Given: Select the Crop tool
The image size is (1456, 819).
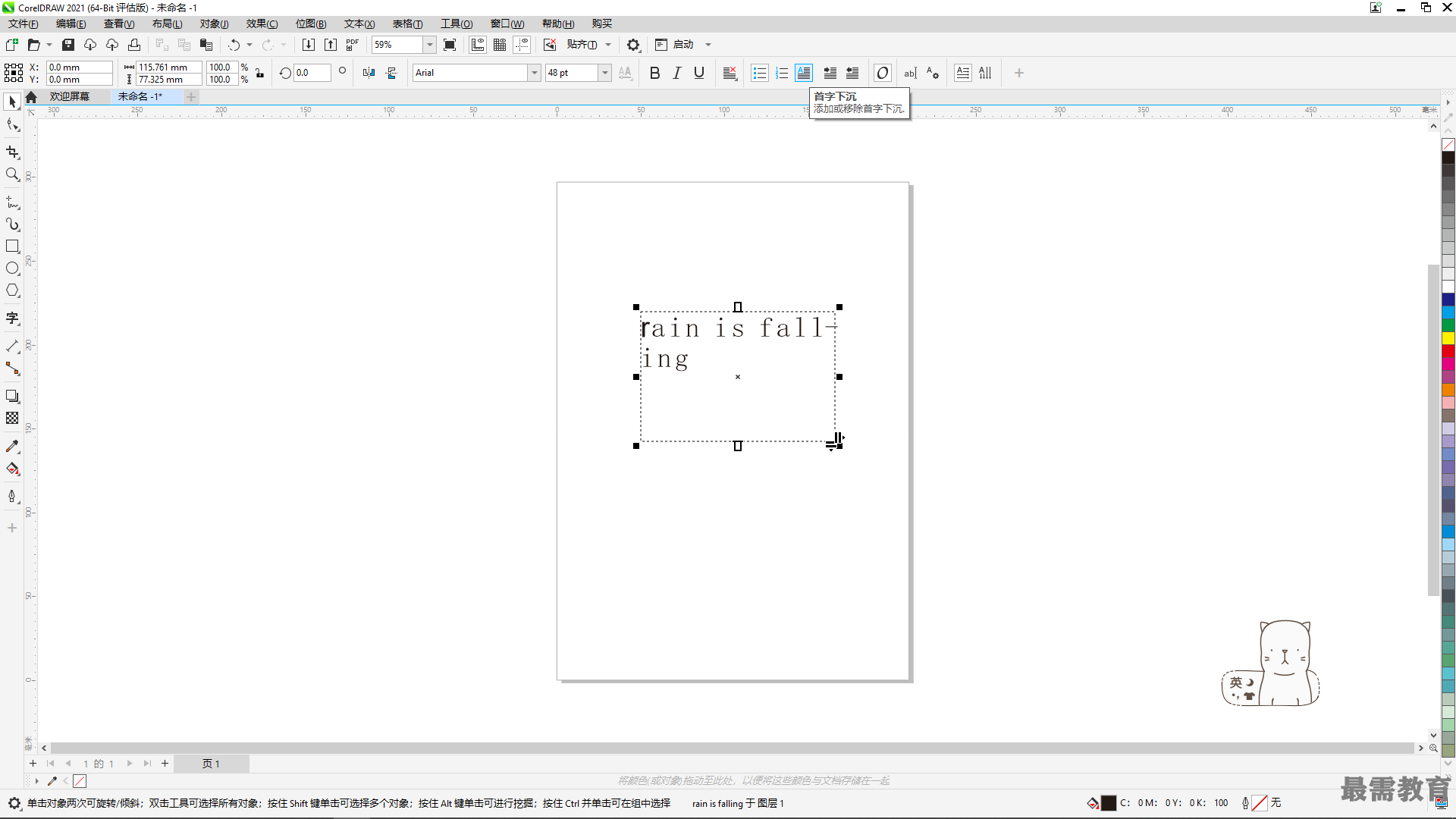Looking at the screenshot, I should 12,152.
